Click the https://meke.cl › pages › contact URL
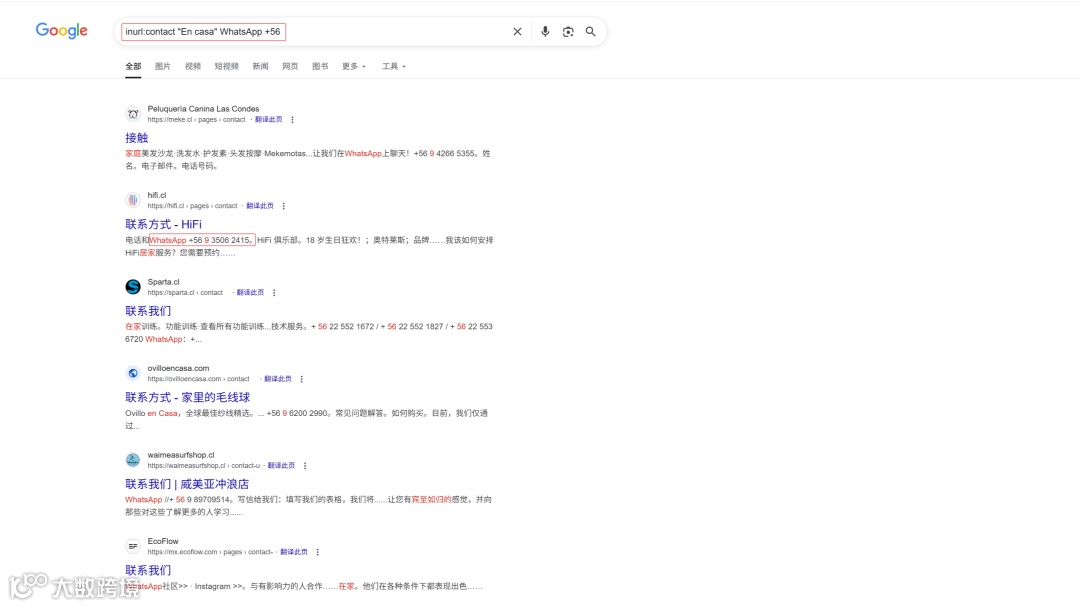1080x607 pixels. click(x=196, y=120)
